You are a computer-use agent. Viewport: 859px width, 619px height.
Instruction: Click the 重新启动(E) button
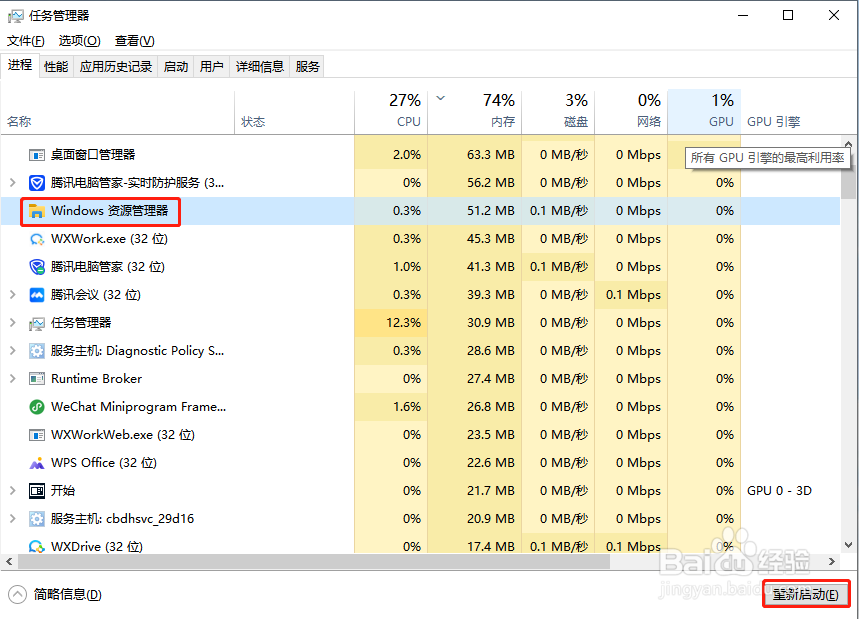click(x=806, y=593)
